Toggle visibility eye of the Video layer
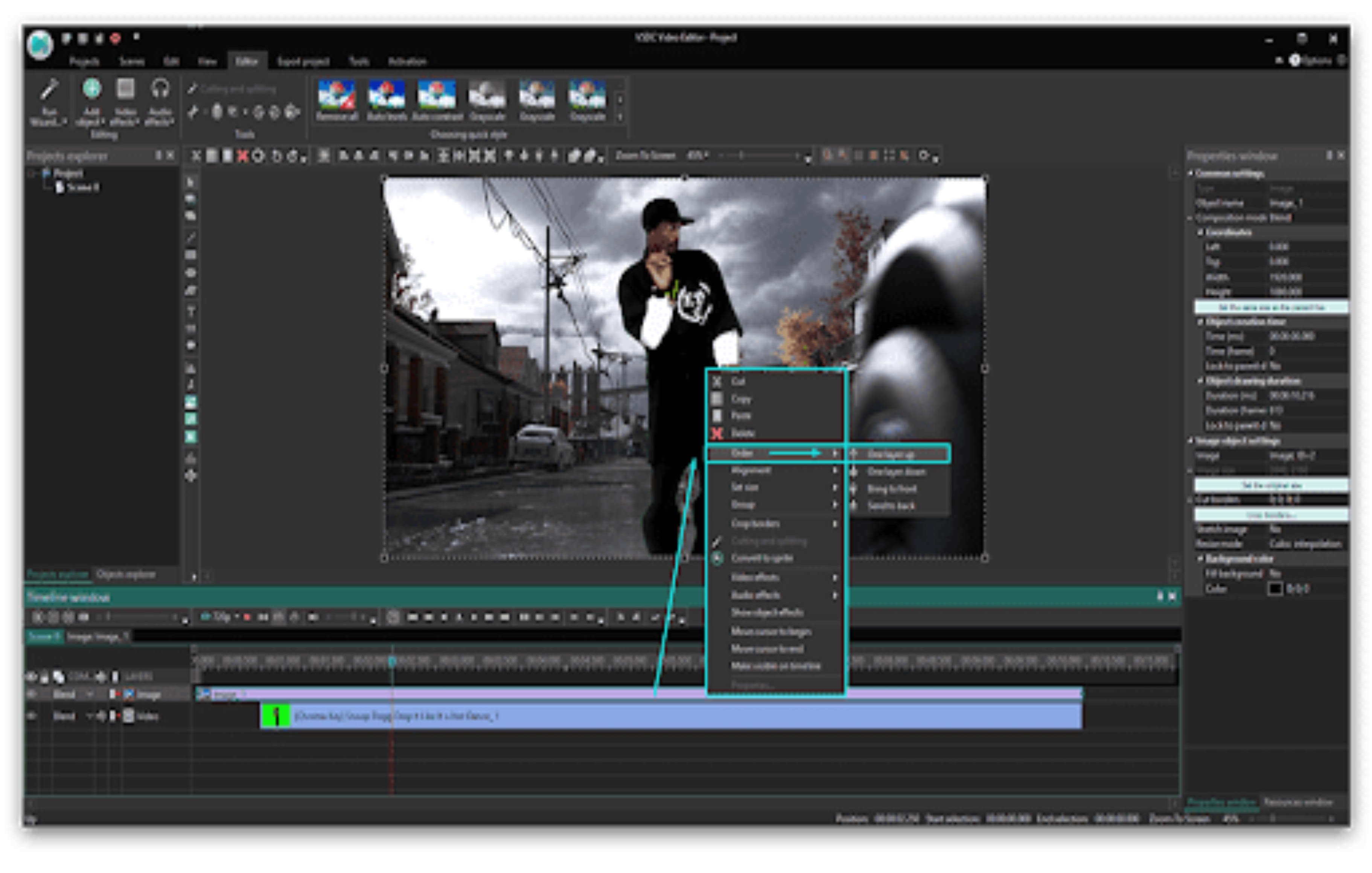This screenshot has width=1372, height=873. click(x=31, y=716)
